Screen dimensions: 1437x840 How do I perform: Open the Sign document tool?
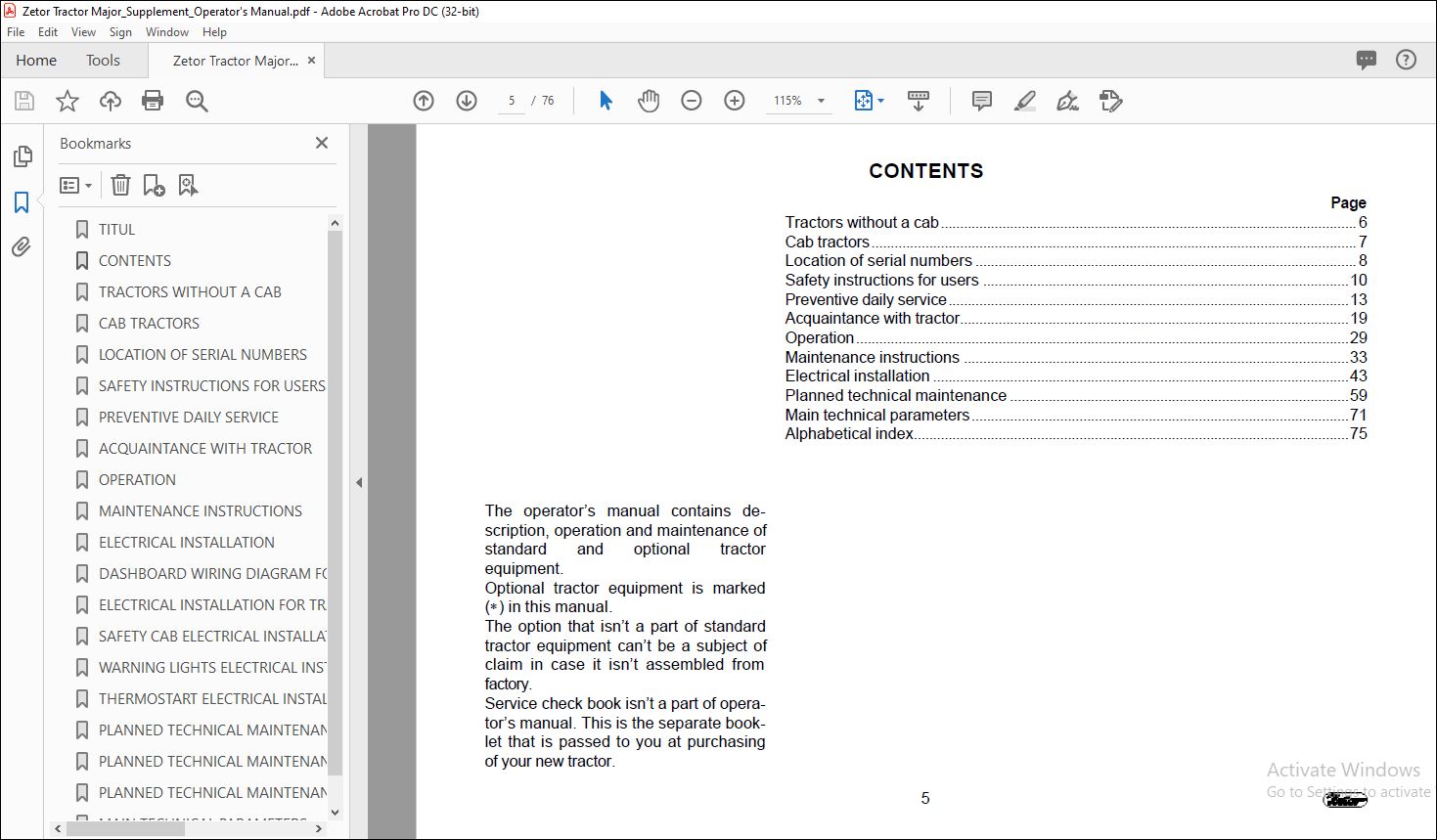click(1067, 101)
